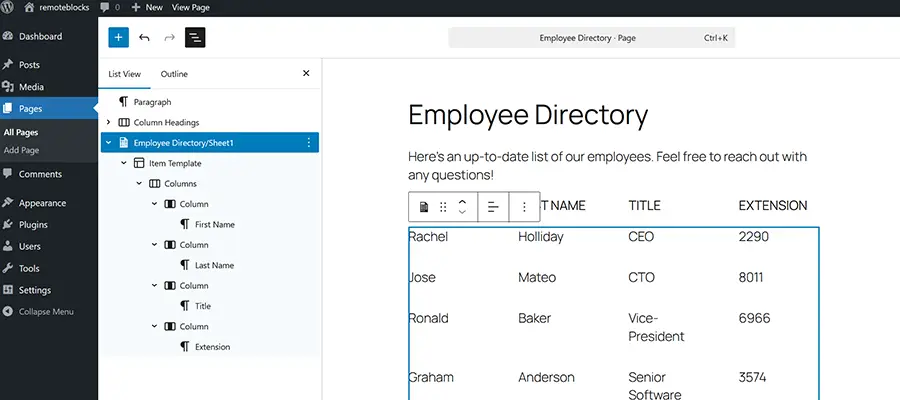Collapse the Item Template tree node
Viewport: 900px width, 400px height.
123,163
